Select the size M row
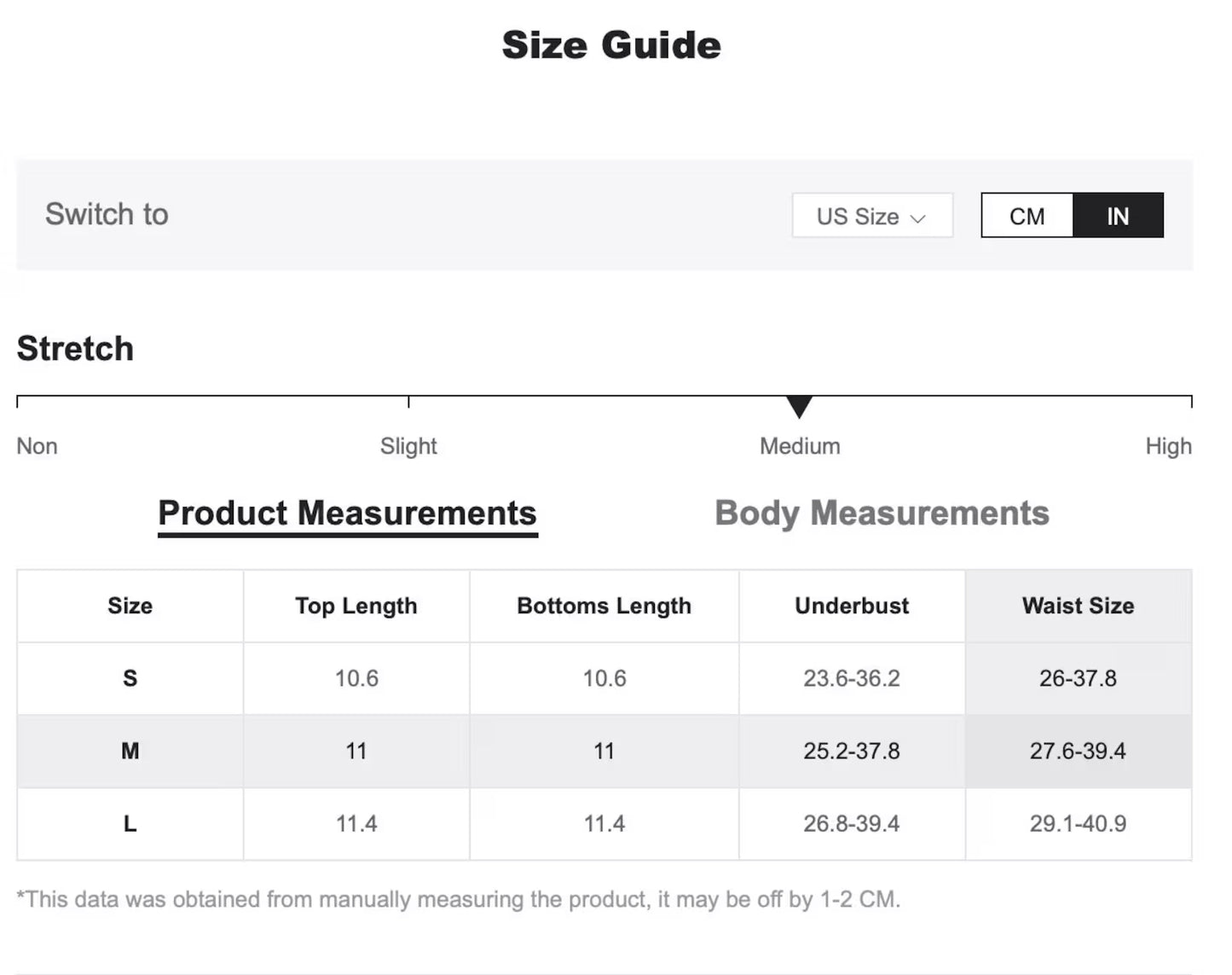The image size is (1232, 975). (130, 751)
